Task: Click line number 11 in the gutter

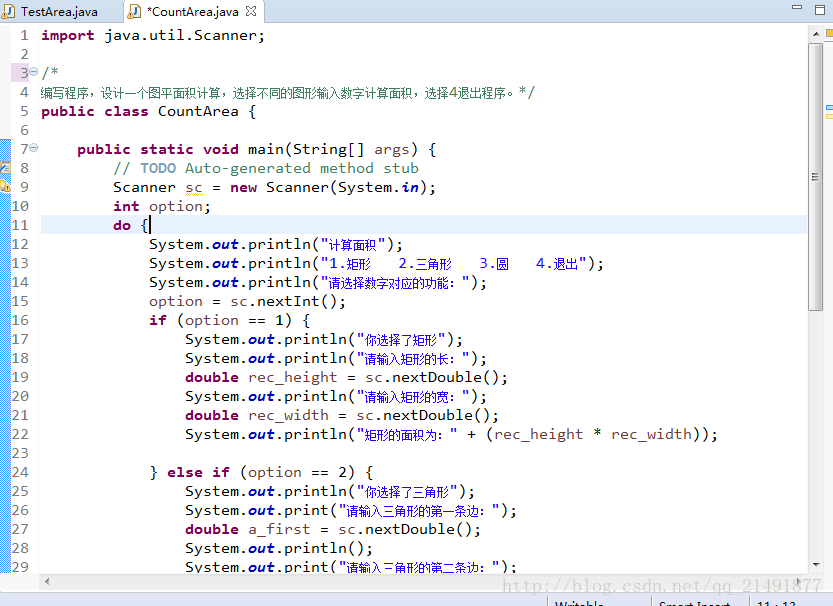Action: coord(20,225)
